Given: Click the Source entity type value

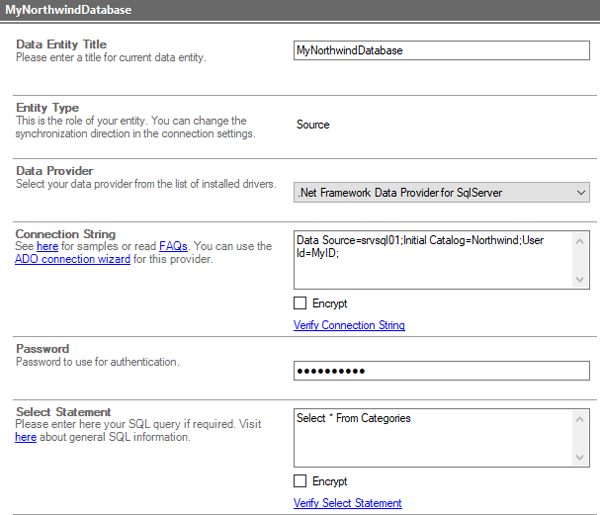Looking at the screenshot, I should point(313,125).
